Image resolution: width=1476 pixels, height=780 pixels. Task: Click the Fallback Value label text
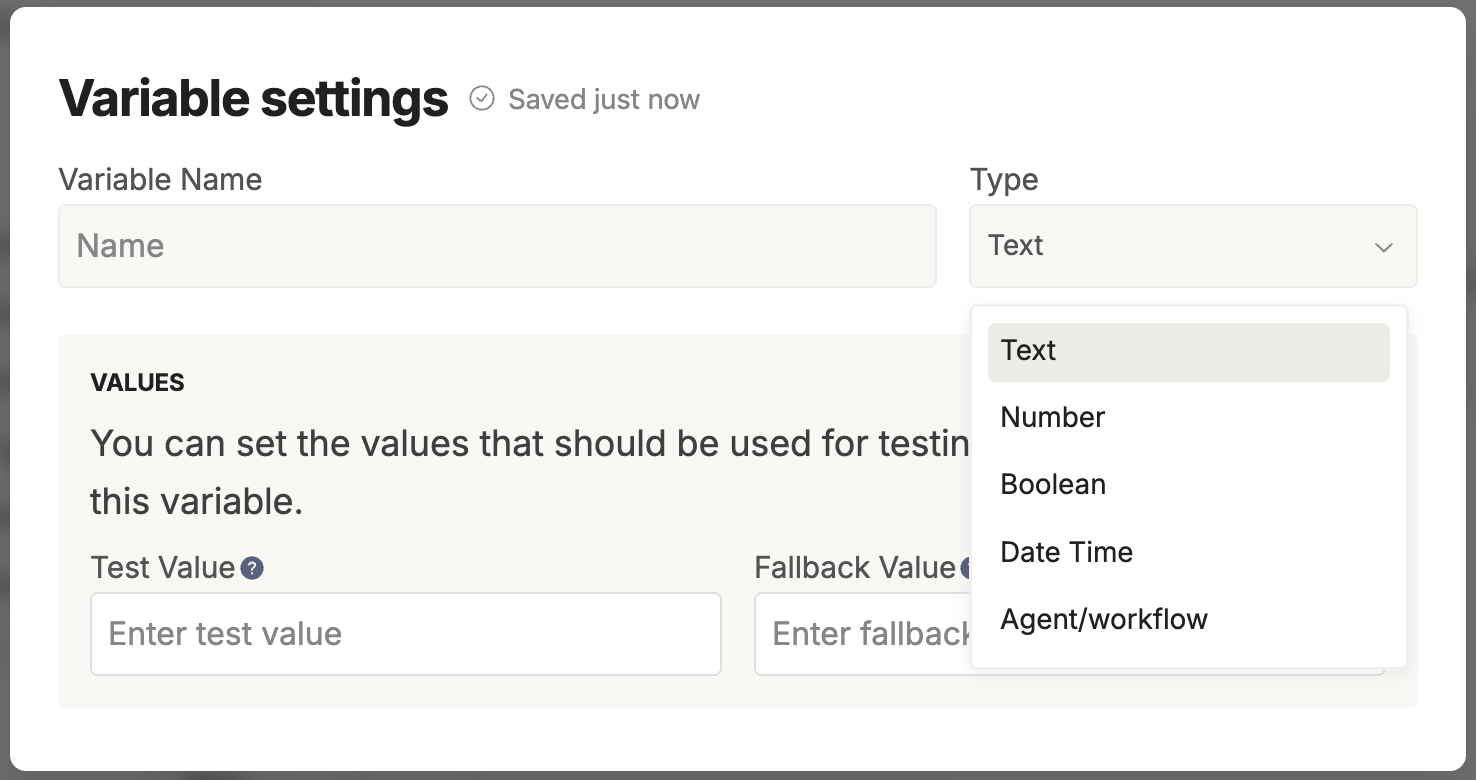(854, 568)
